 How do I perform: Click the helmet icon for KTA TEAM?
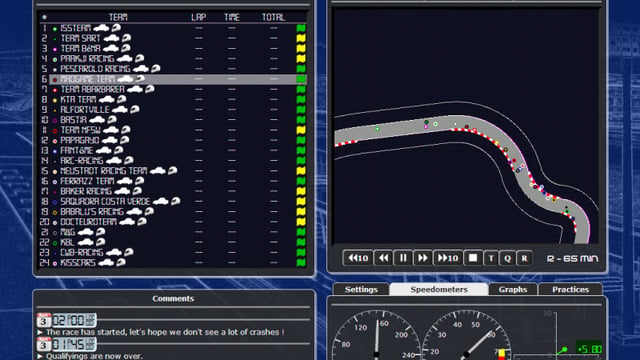[x=122, y=99]
